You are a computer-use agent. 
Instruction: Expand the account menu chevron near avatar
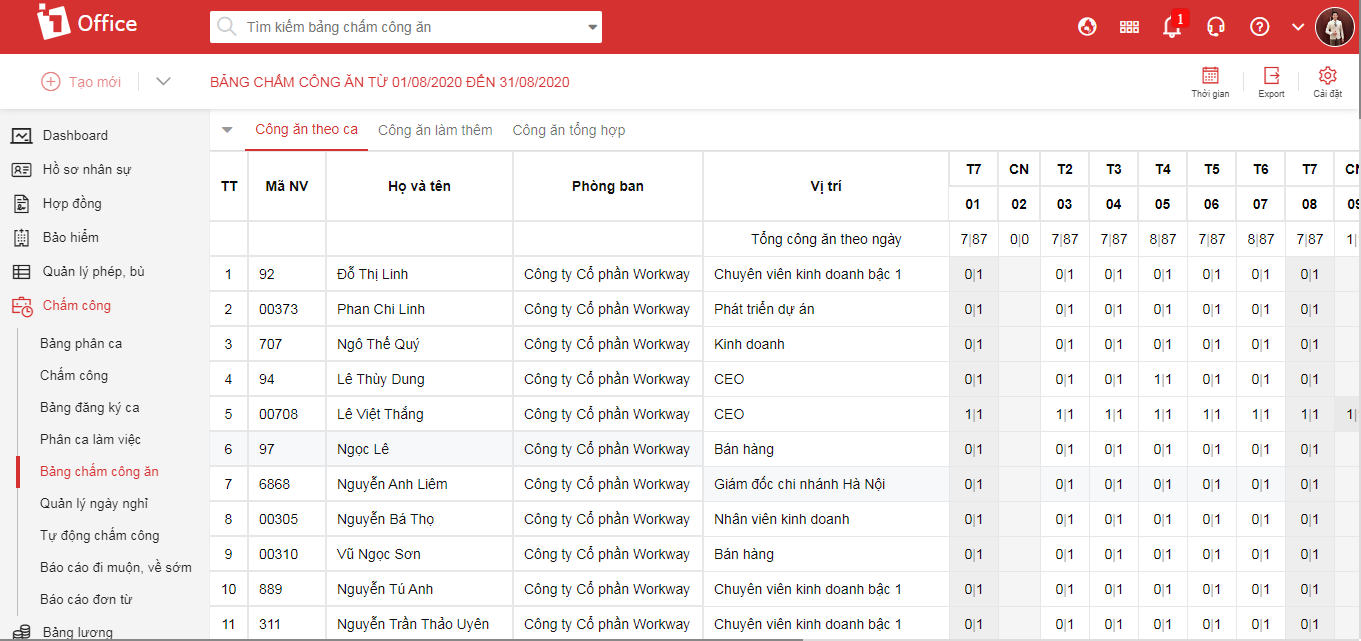click(x=1297, y=26)
